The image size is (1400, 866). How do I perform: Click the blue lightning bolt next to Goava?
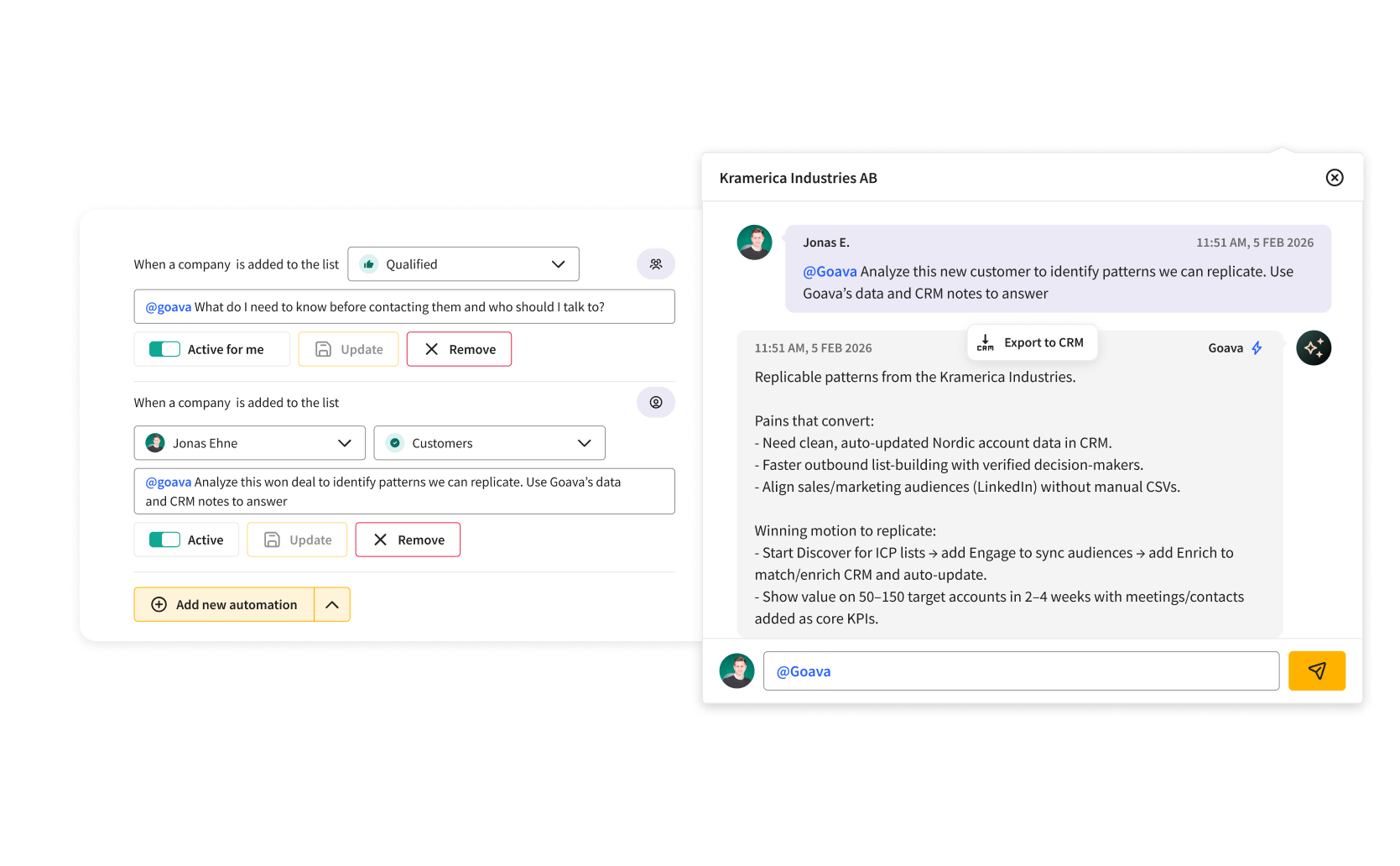(x=1257, y=348)
